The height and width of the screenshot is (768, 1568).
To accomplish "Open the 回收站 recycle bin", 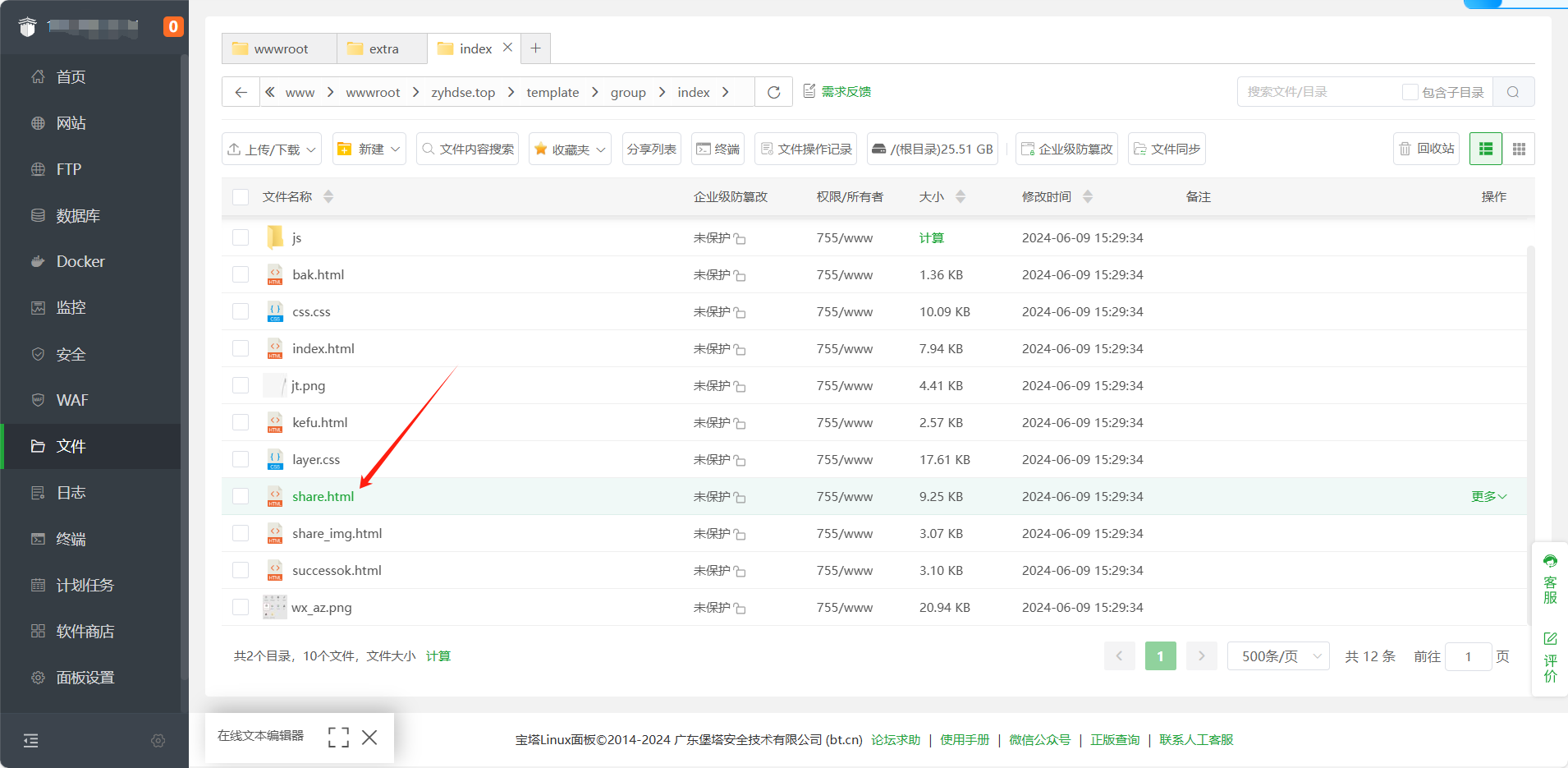I will (x=1426, y=149).
